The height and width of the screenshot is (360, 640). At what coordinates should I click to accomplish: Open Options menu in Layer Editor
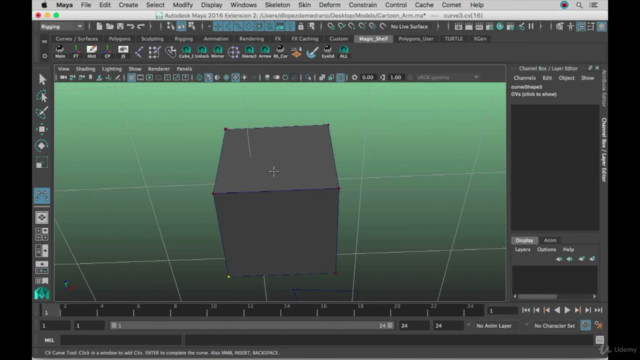tap(546, 249)
